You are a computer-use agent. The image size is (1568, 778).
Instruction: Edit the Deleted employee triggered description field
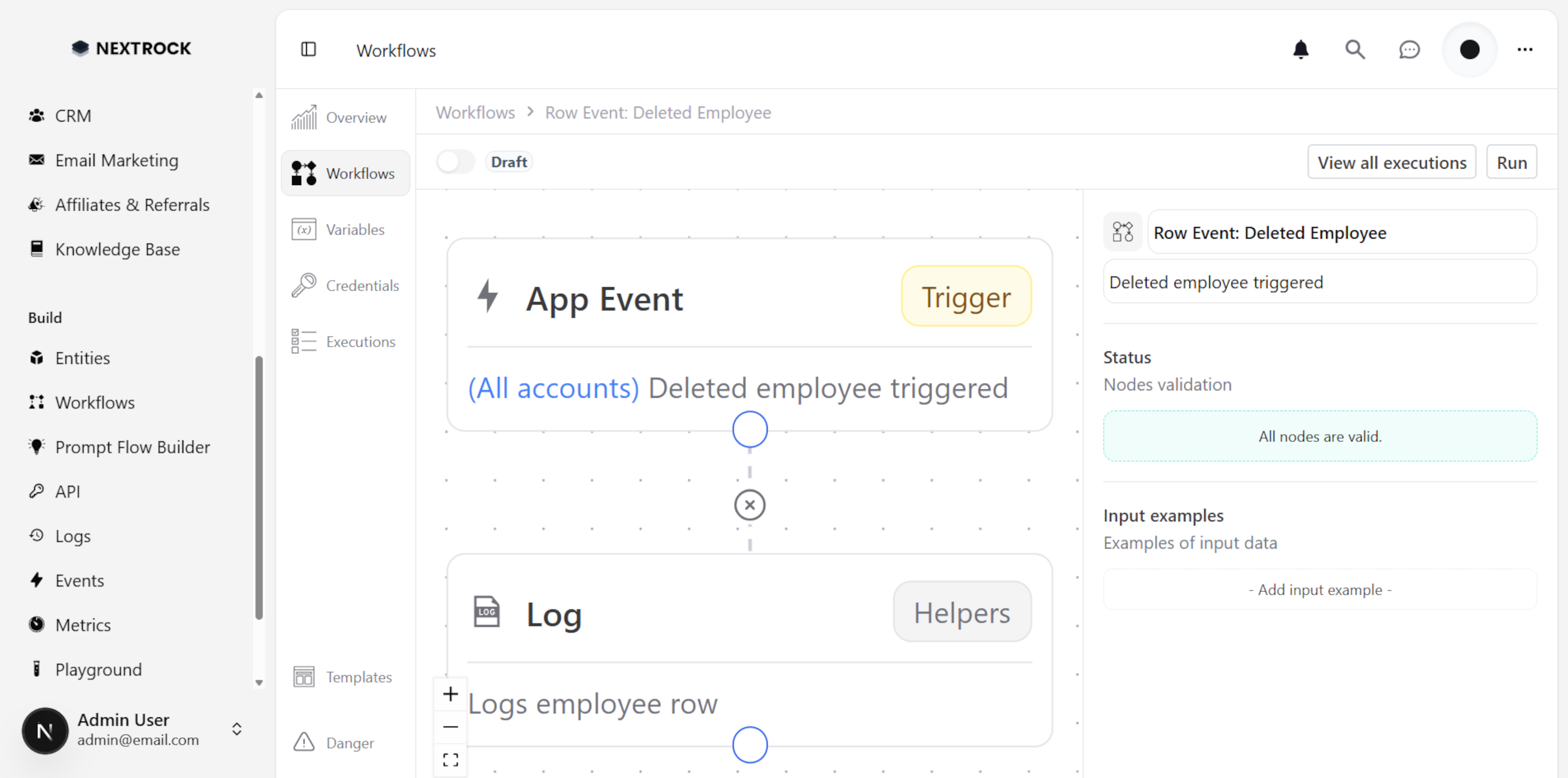click(1319, 282)
